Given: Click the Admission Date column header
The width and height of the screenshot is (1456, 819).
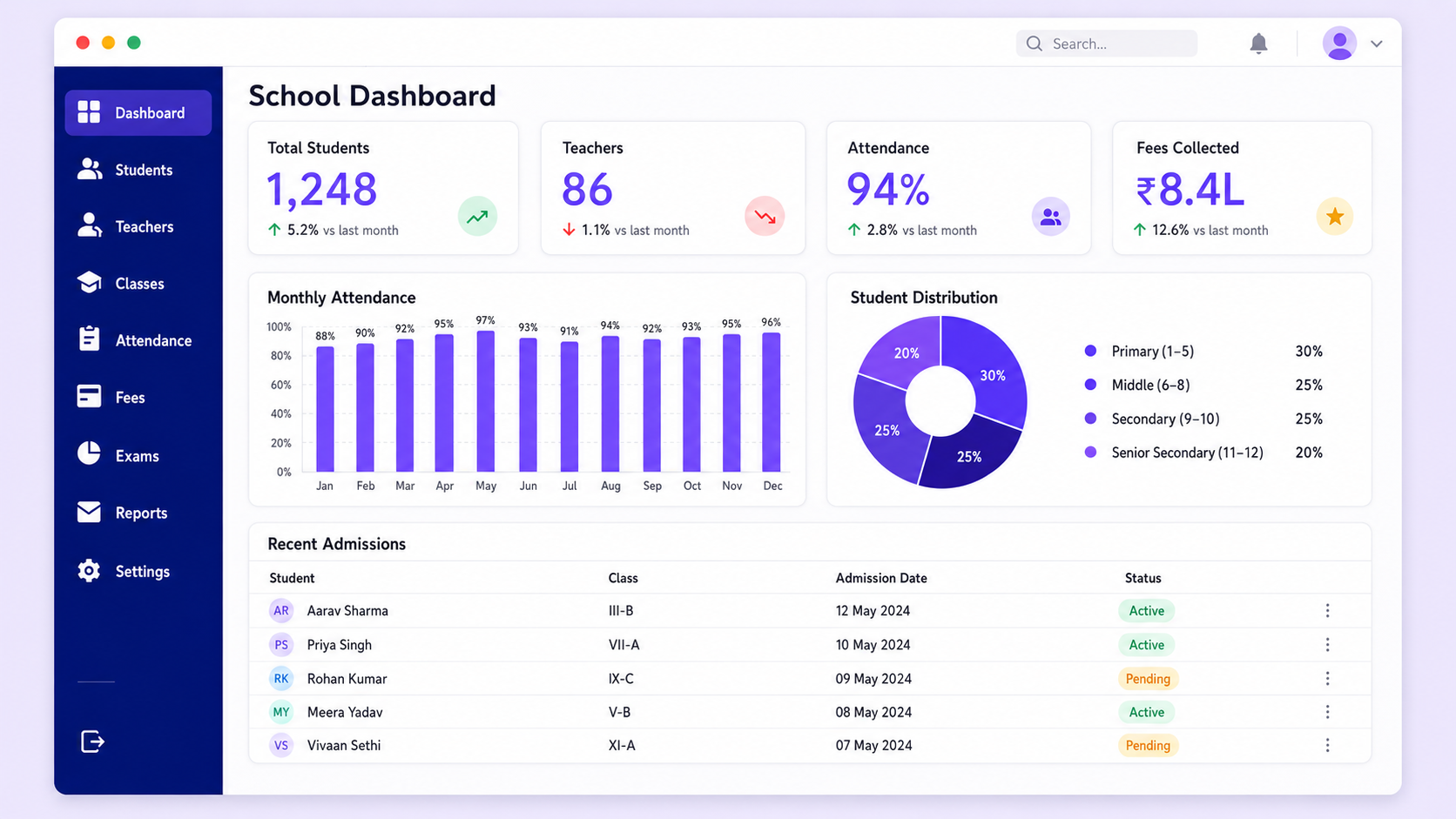Looking at the screenshot, I should (881, 578).
